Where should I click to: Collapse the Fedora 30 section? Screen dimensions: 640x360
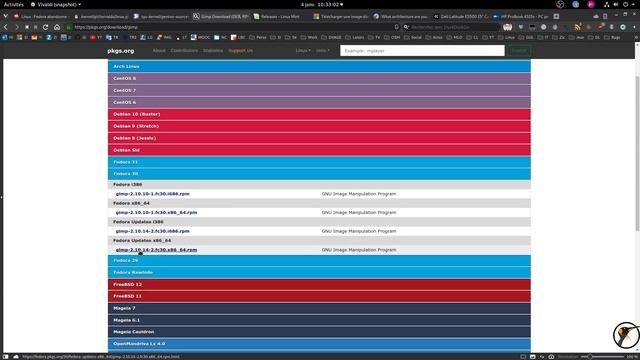pyautogui.click(x=319, y=174)
